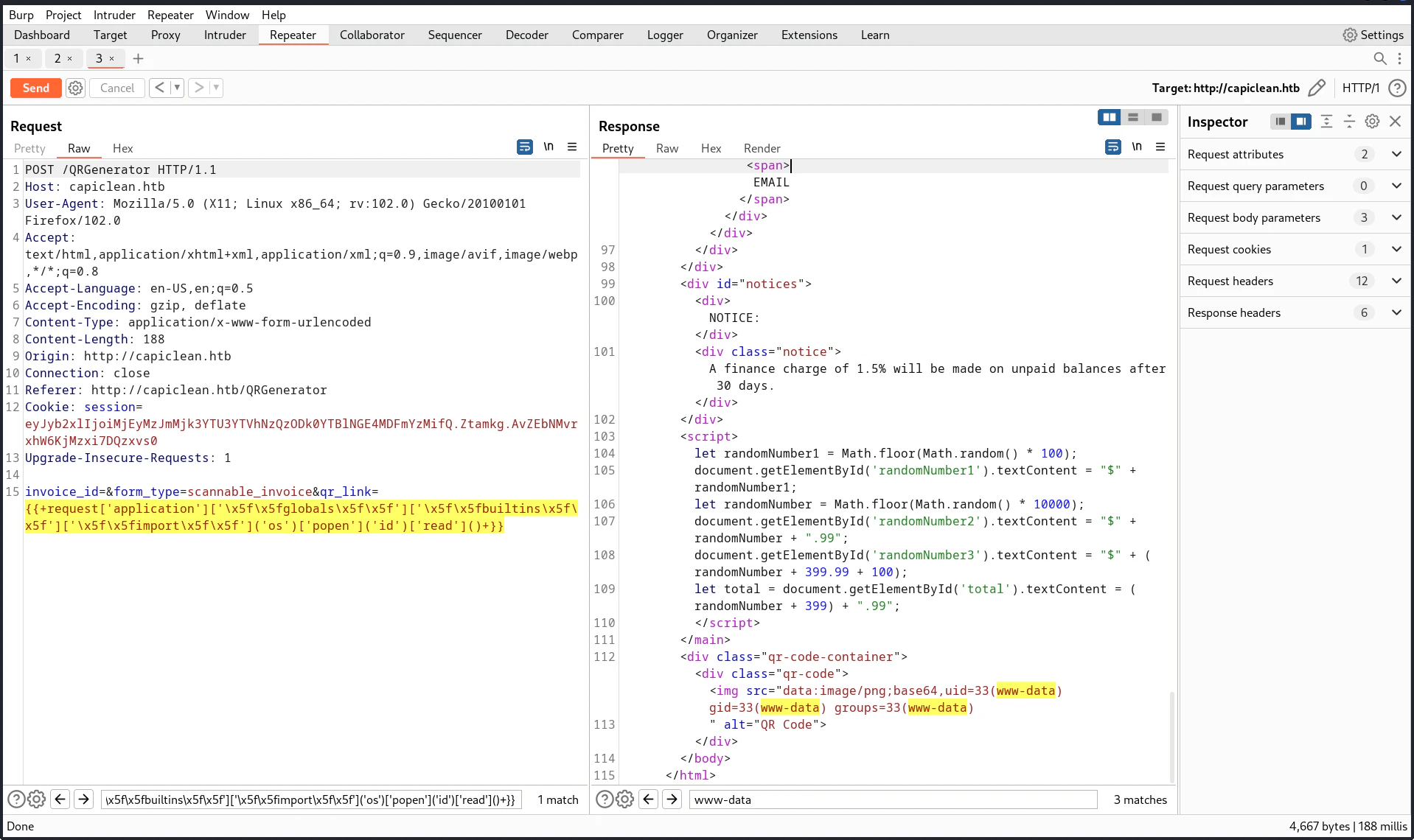Image resolution: width=1414 pixels, height=840 pixels.
Task: Open previous-request history dropdown arrow
Action: tap(177, 88)
